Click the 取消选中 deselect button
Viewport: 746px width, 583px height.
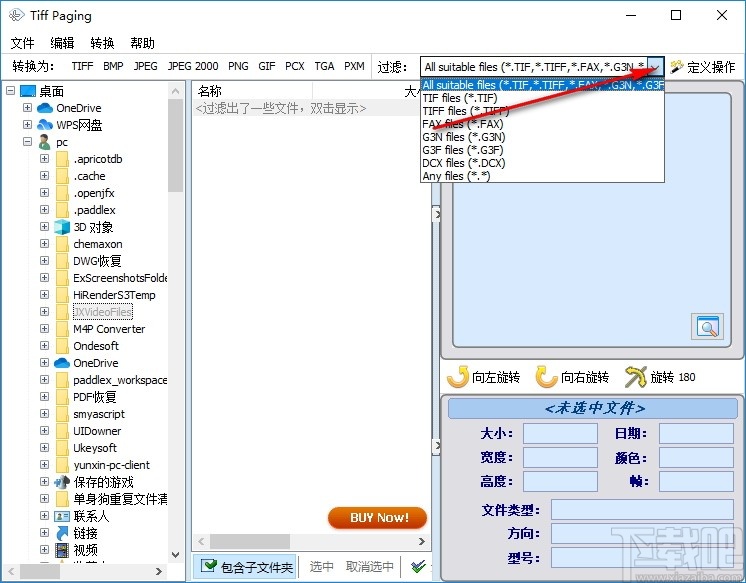pos(370,566)
